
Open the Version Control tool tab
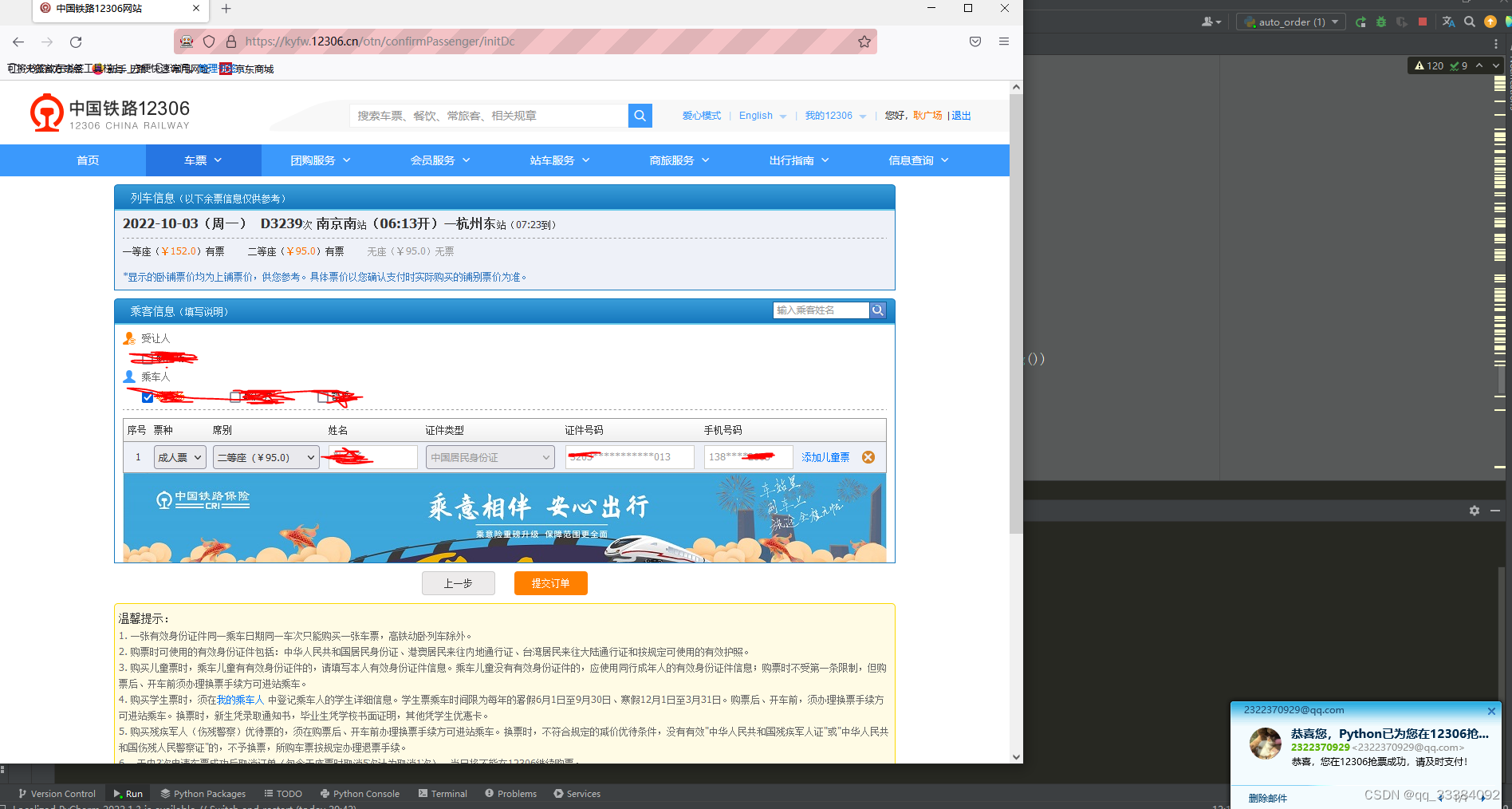(x=57, y=794)
